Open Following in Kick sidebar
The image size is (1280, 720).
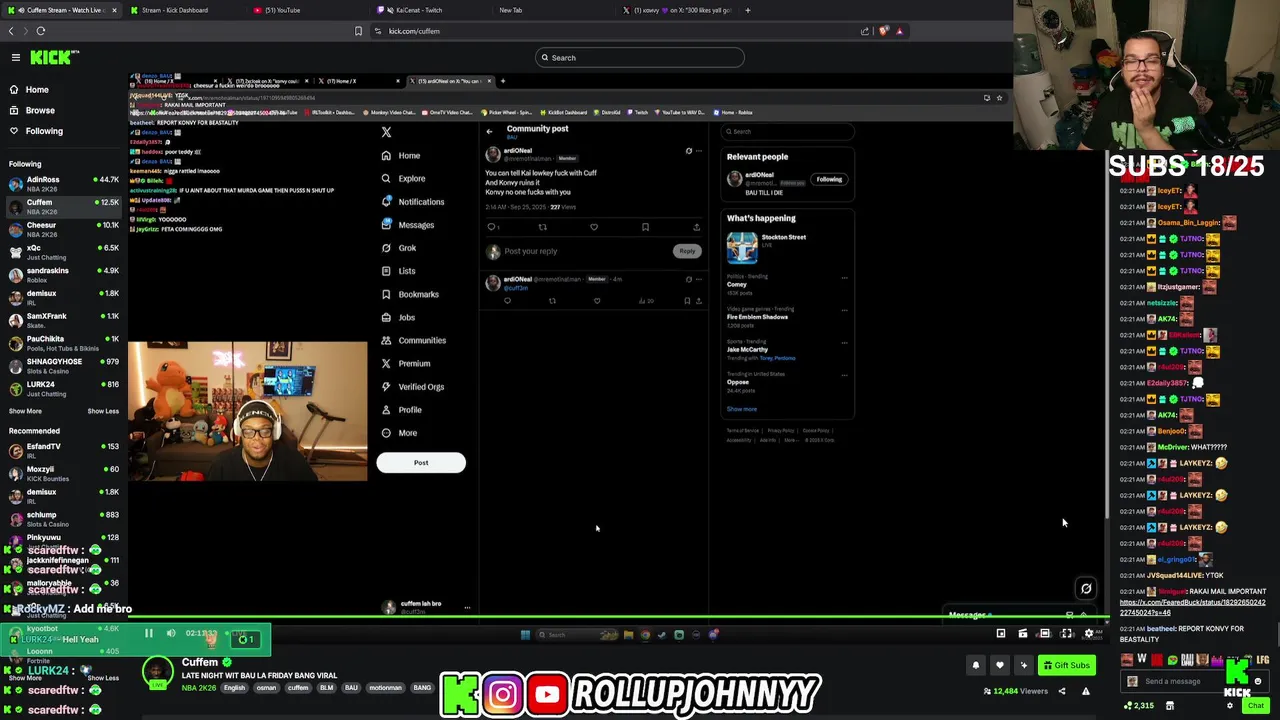44,131
